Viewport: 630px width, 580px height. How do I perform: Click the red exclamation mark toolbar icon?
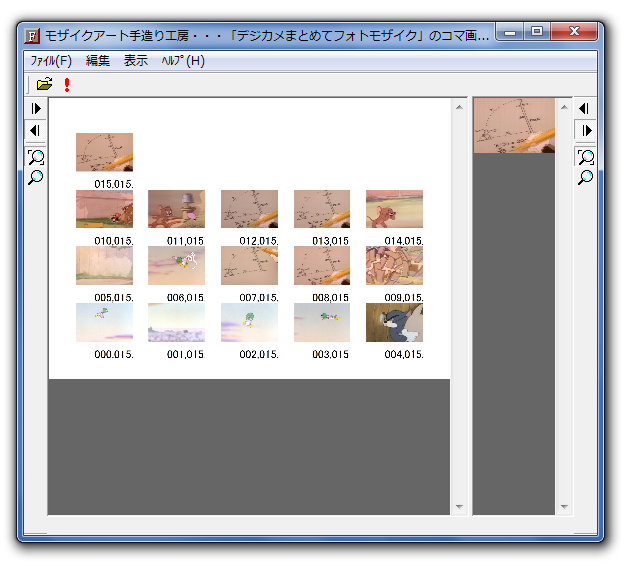67,85
